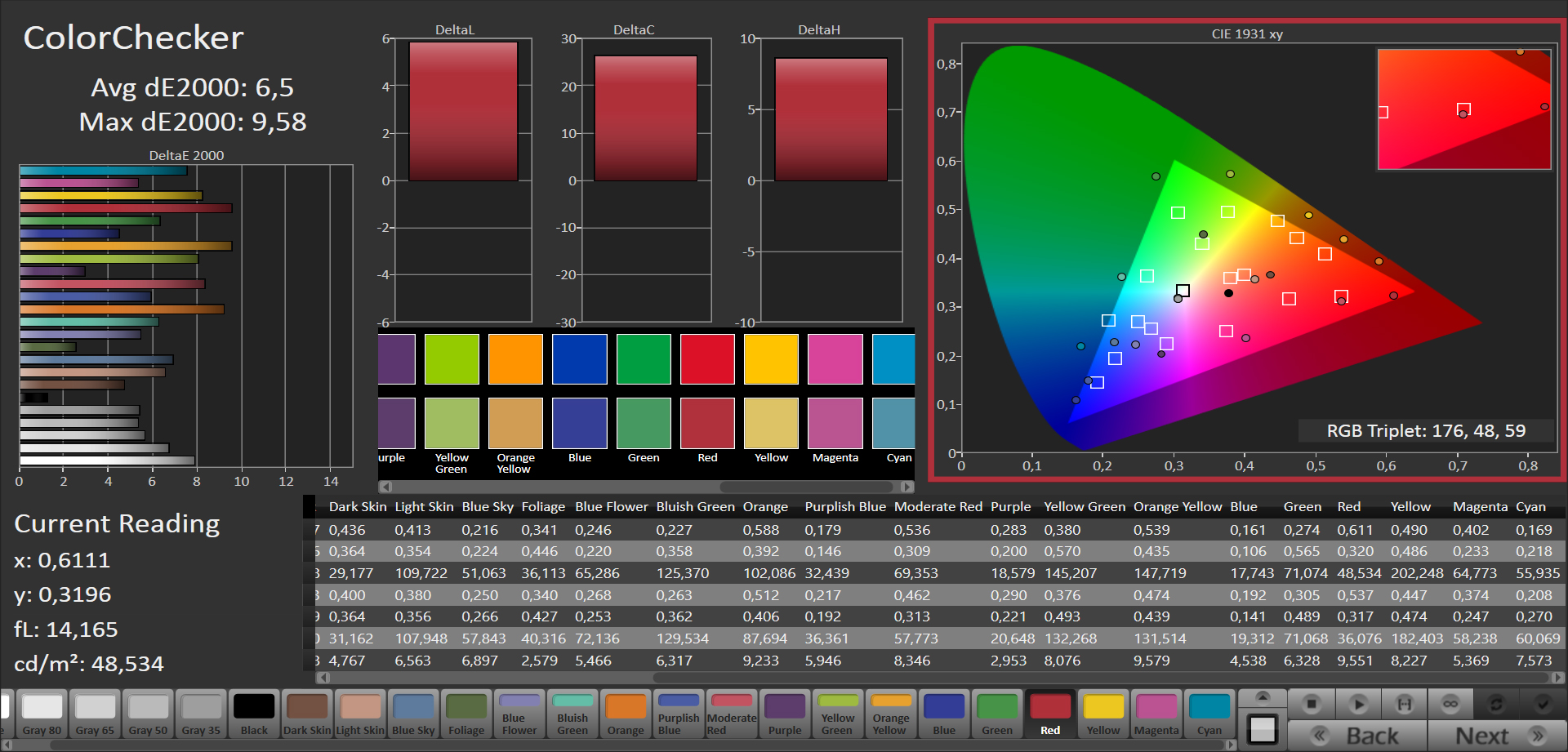Viewport: 1568px width, 752px height.
Task: Go to the previous page with Back
Action: [x=1358, y=736]
